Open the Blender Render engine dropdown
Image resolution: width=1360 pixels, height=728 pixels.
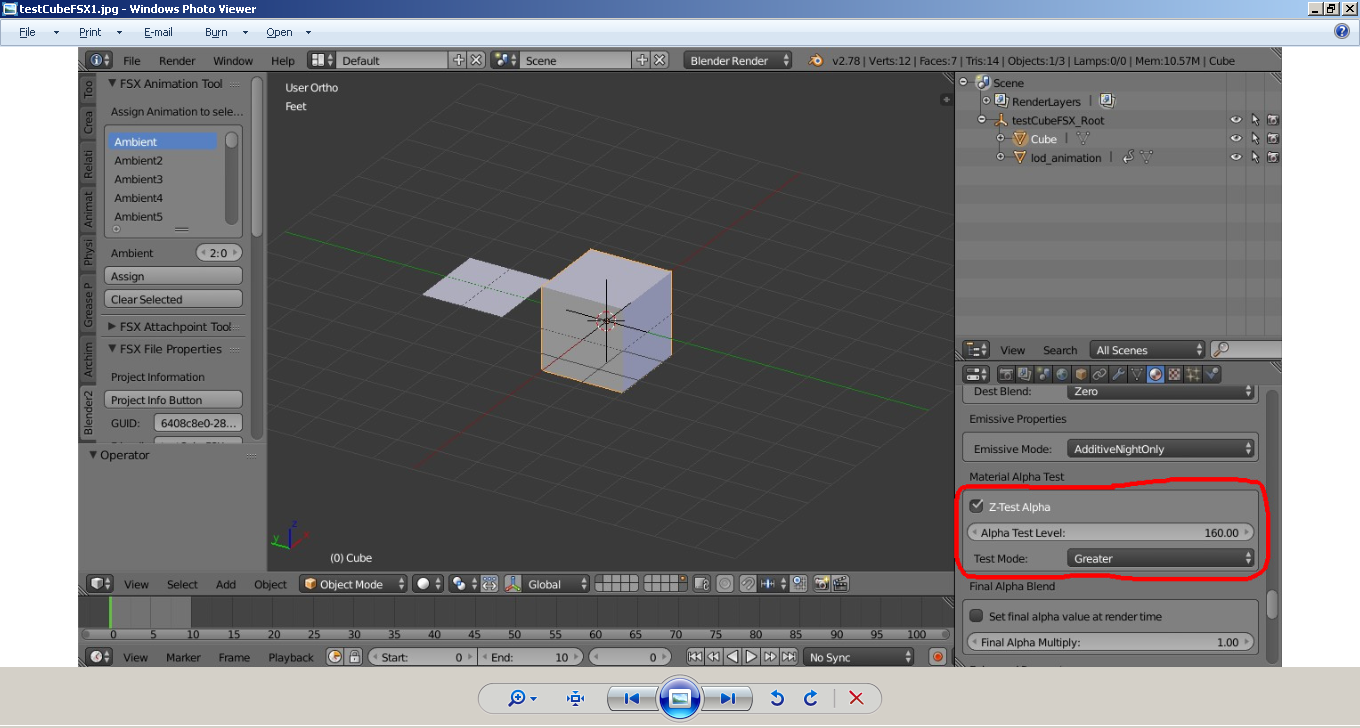click(x=738, y=60)
